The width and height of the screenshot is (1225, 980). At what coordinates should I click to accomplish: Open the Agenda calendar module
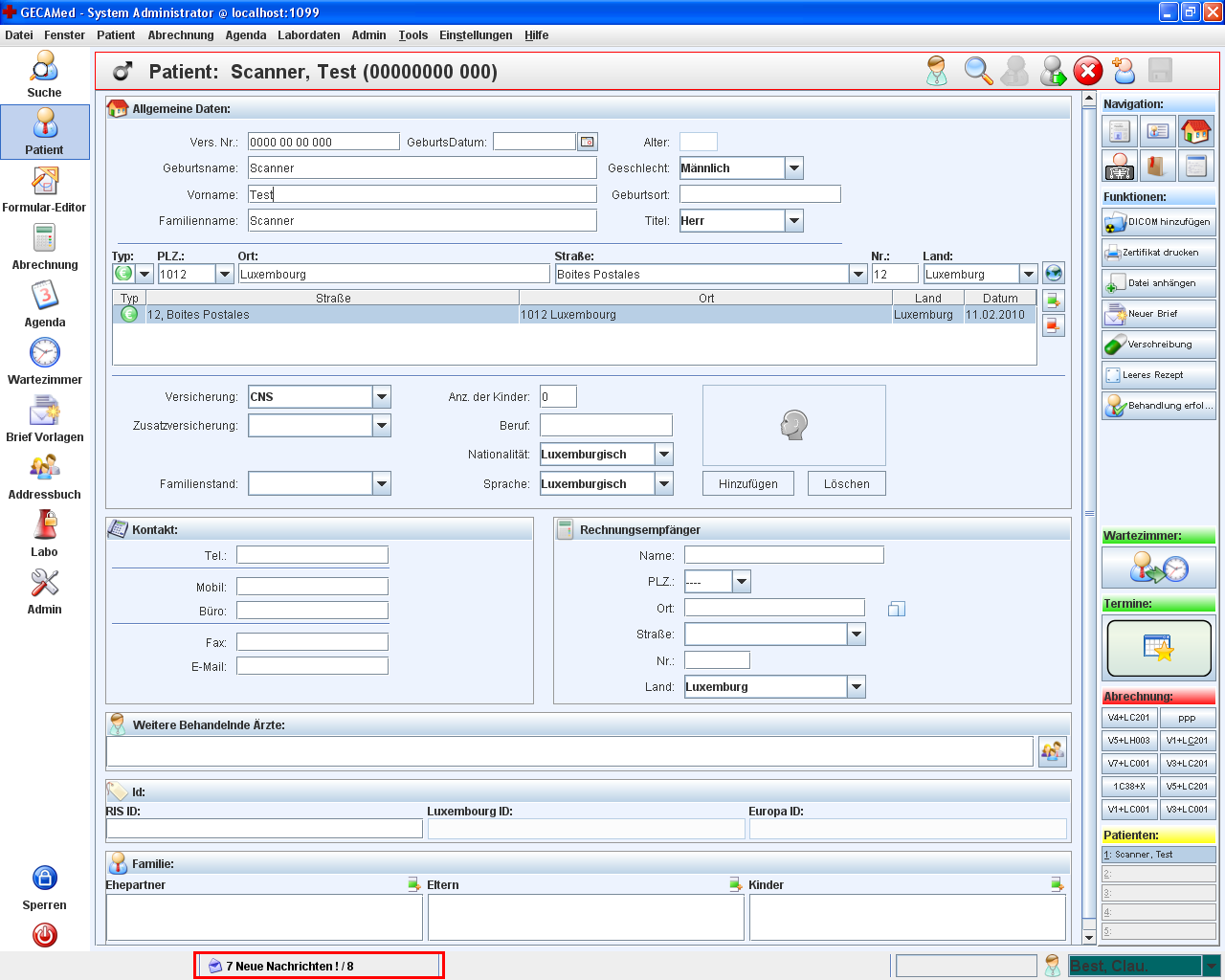[44, 296]
